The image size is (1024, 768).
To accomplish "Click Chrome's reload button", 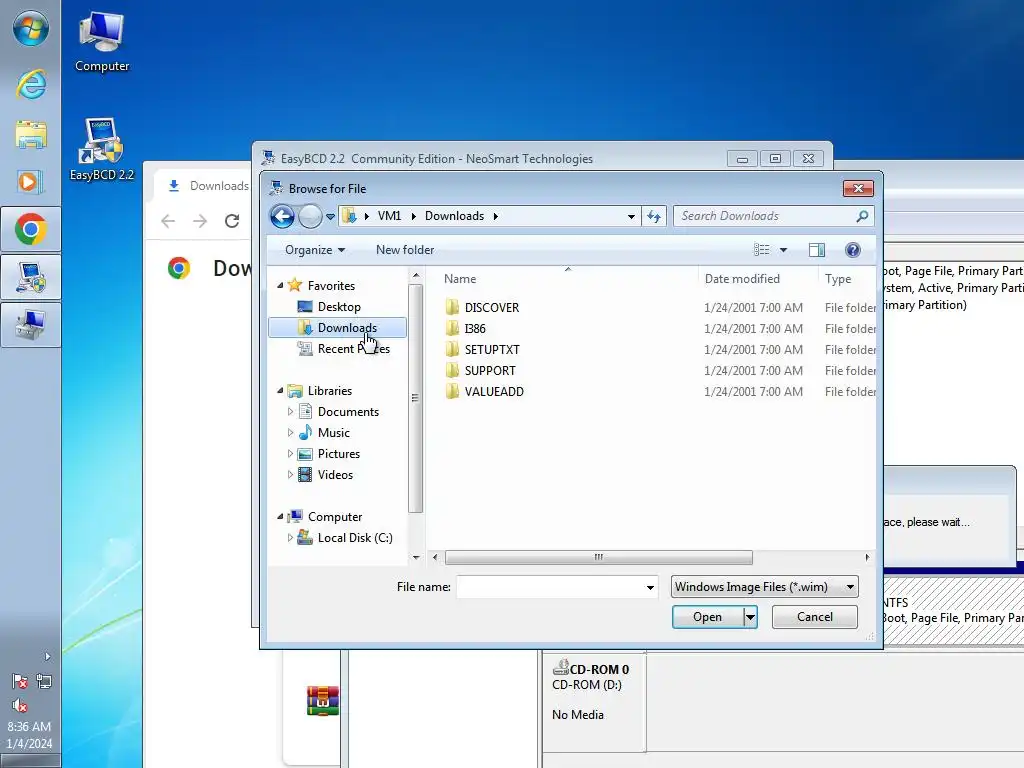I will tap(232, 221).
